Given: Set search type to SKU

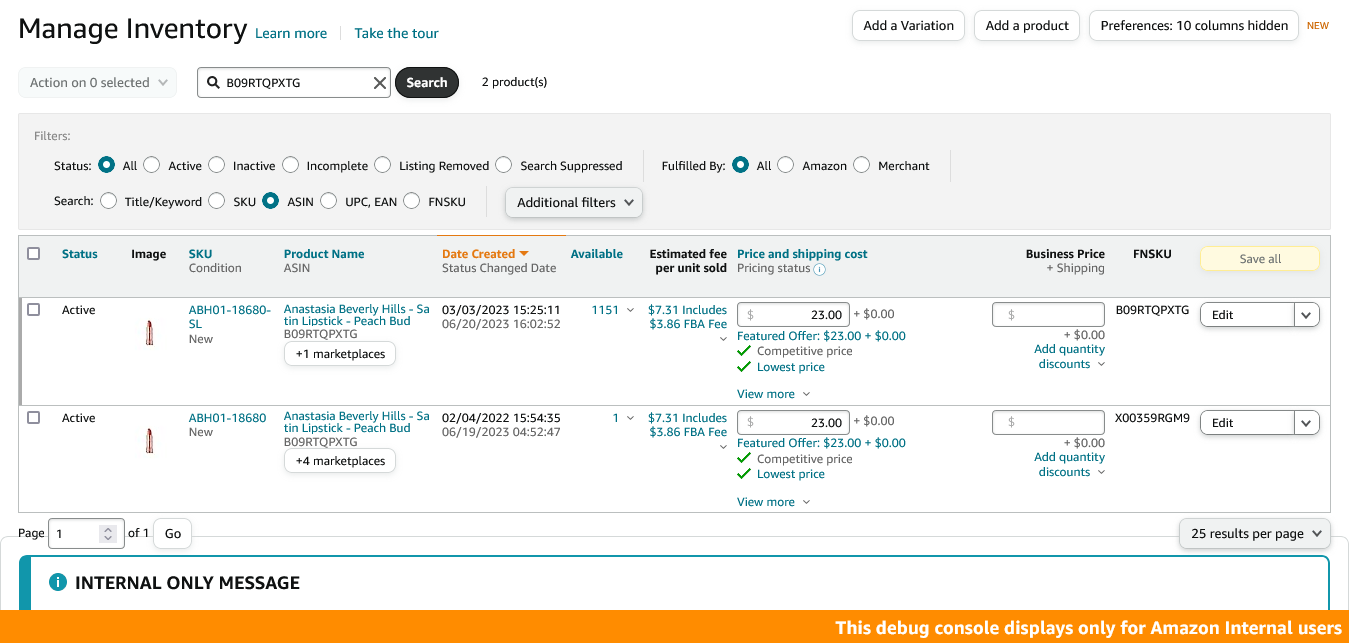Looking at the screenshot, I should coord(217,201).
